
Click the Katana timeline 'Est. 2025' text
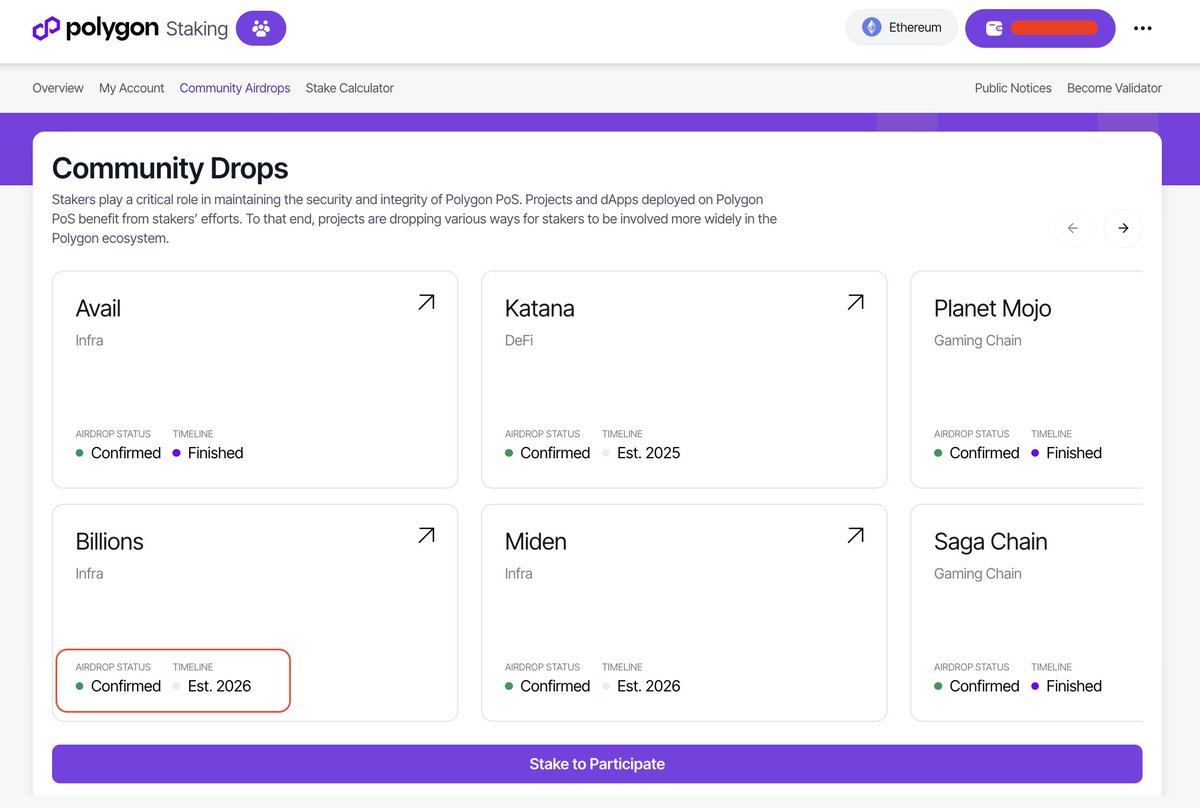coord(649,453)
